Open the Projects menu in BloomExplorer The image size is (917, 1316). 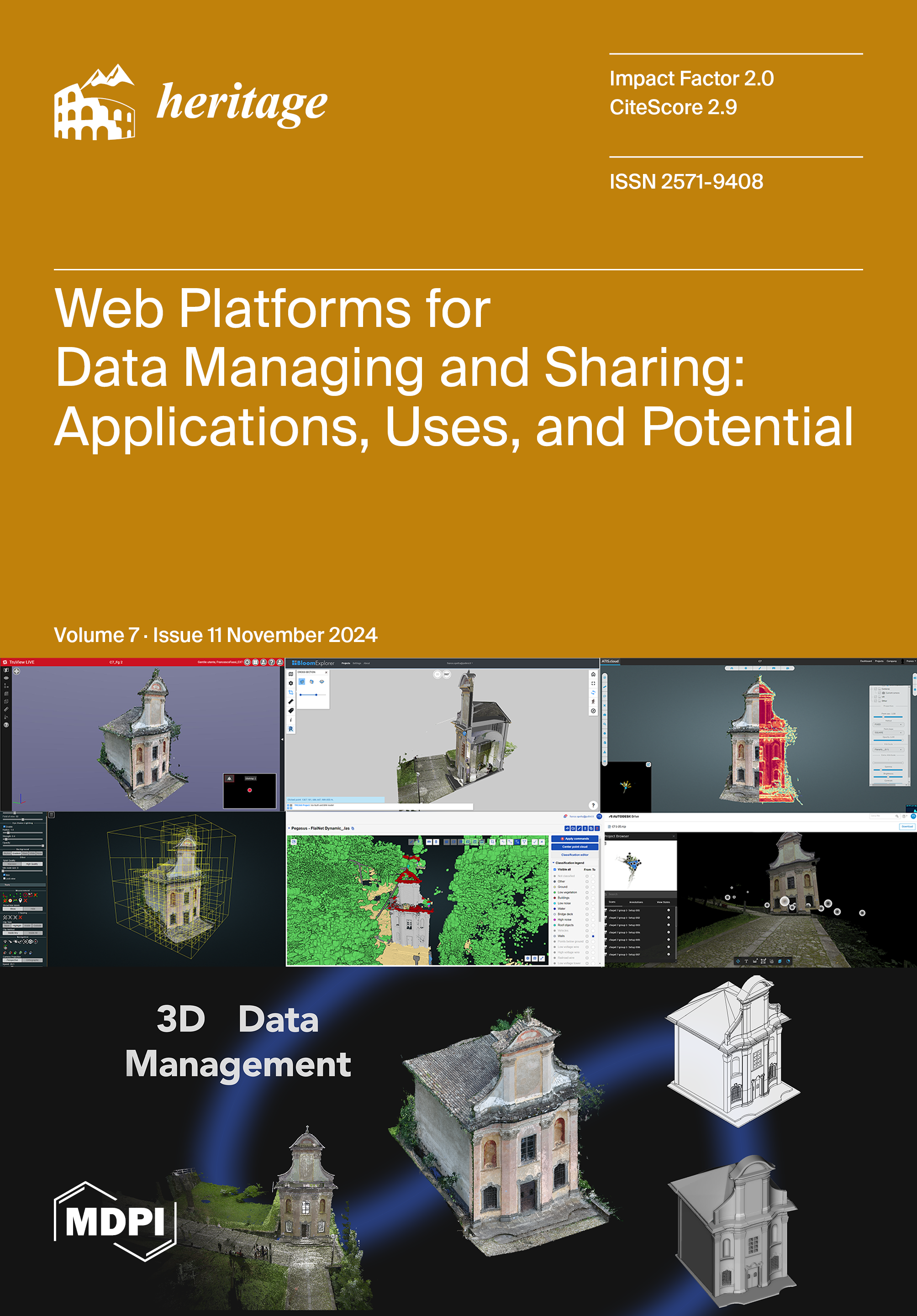pyautogui.click(x=346, y=663)
